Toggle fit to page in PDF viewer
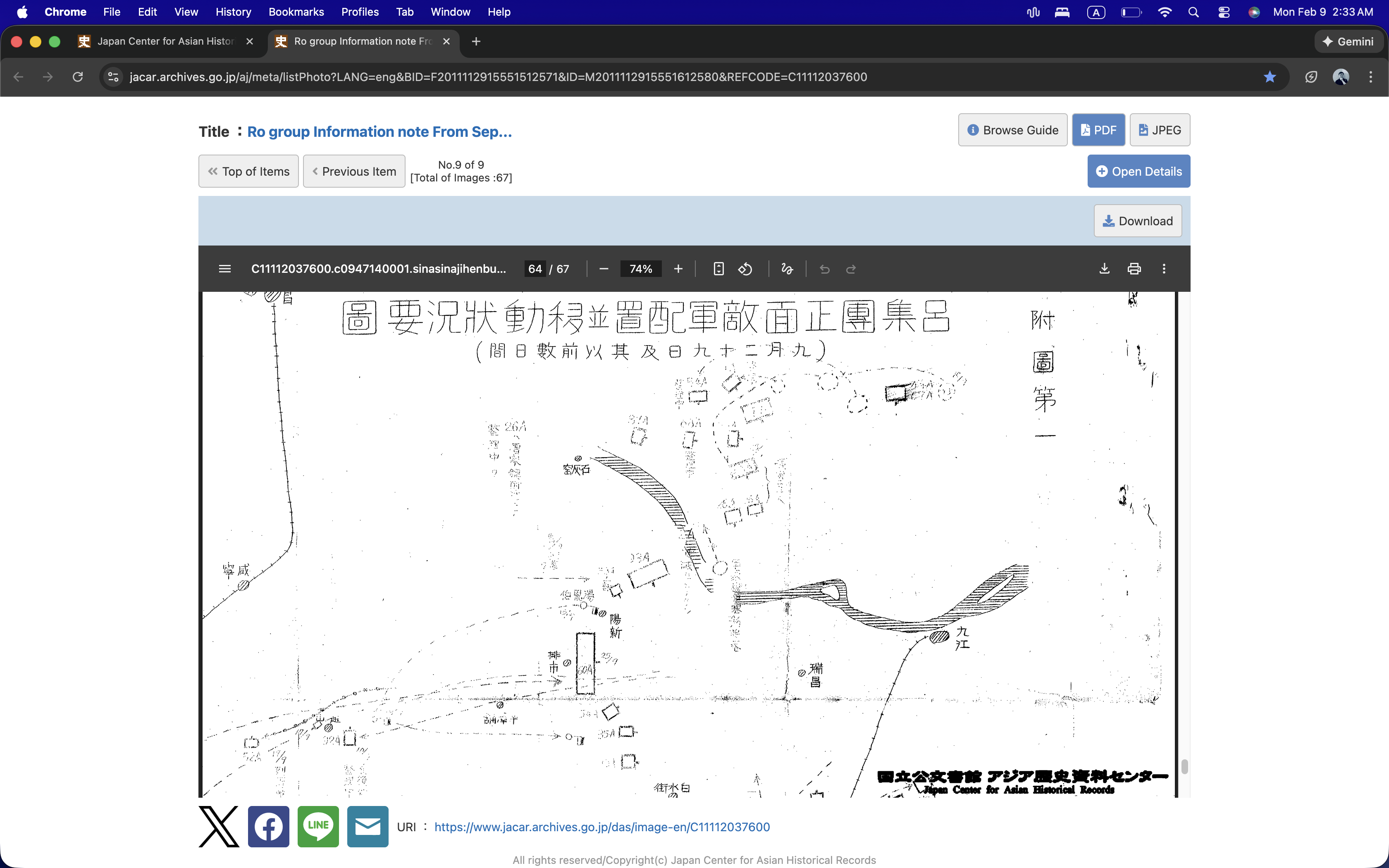 tap(718, 269)
